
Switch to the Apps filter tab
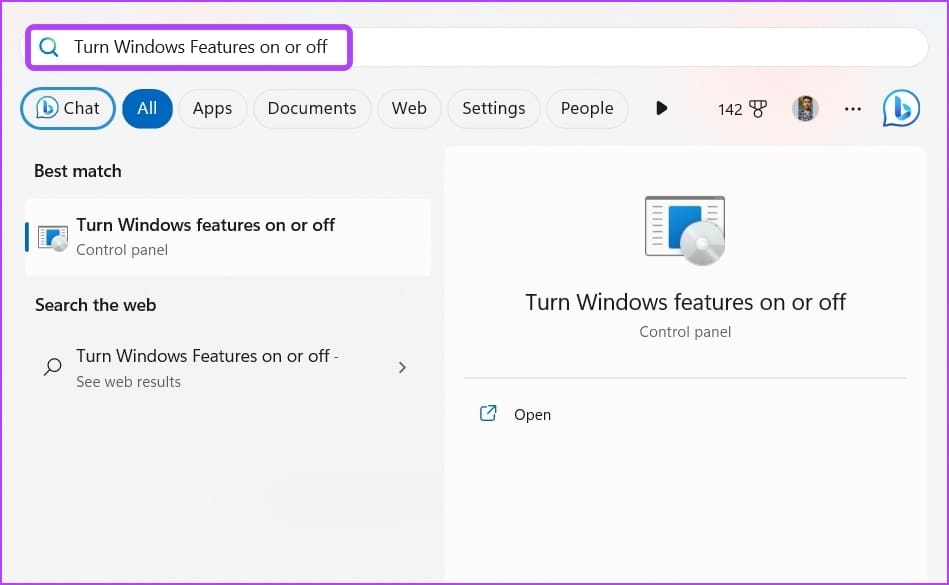click(212, 108)
